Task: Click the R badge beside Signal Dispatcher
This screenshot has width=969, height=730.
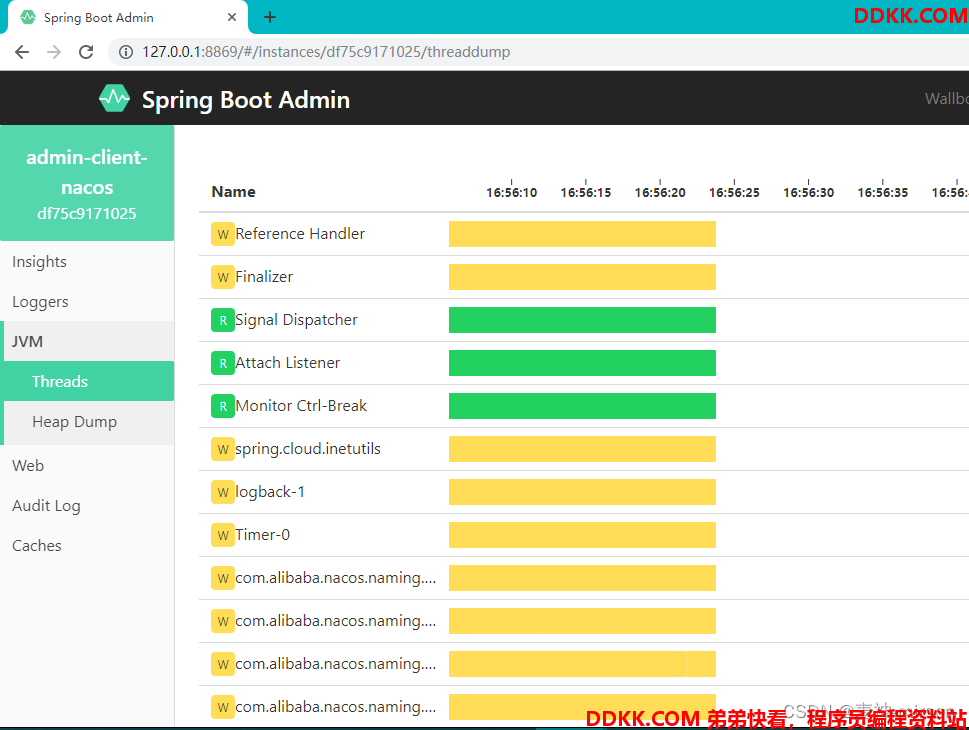Action: pos(222,320)
